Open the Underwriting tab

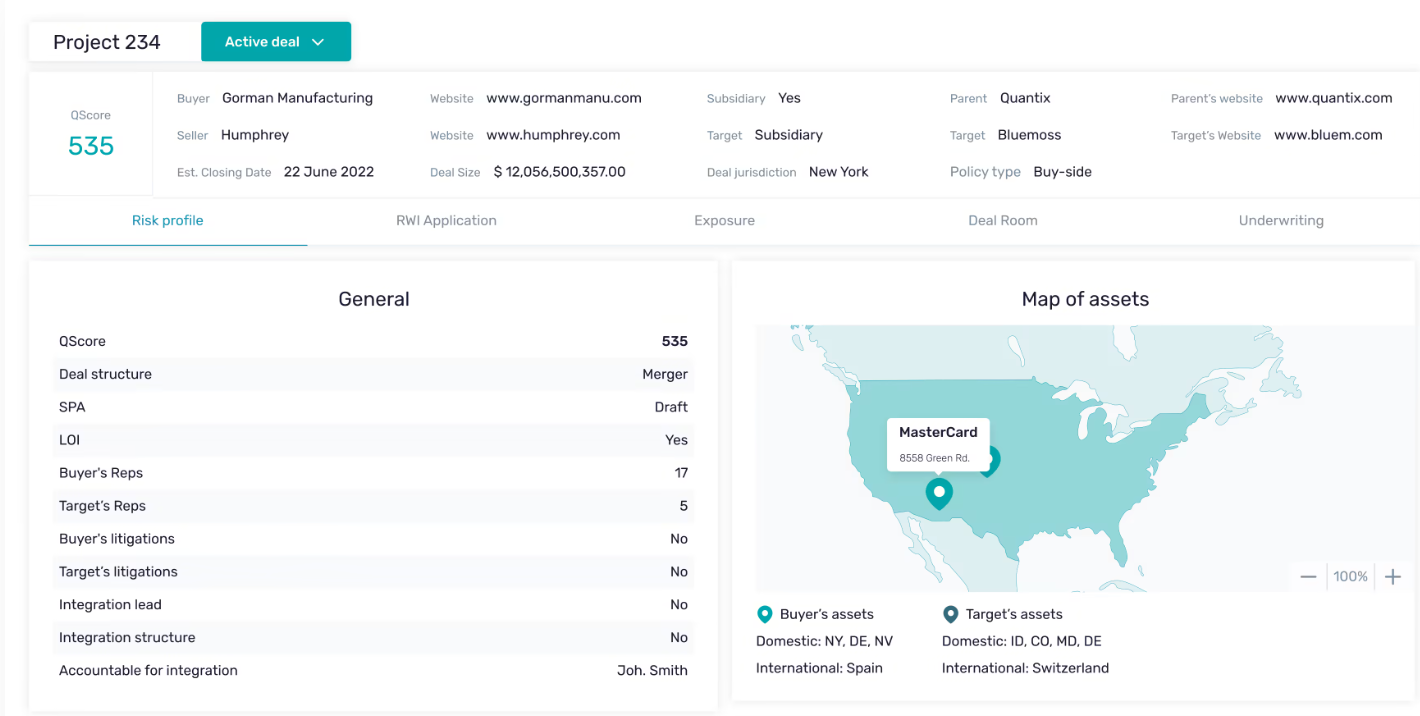click(x=1280, y=221)
